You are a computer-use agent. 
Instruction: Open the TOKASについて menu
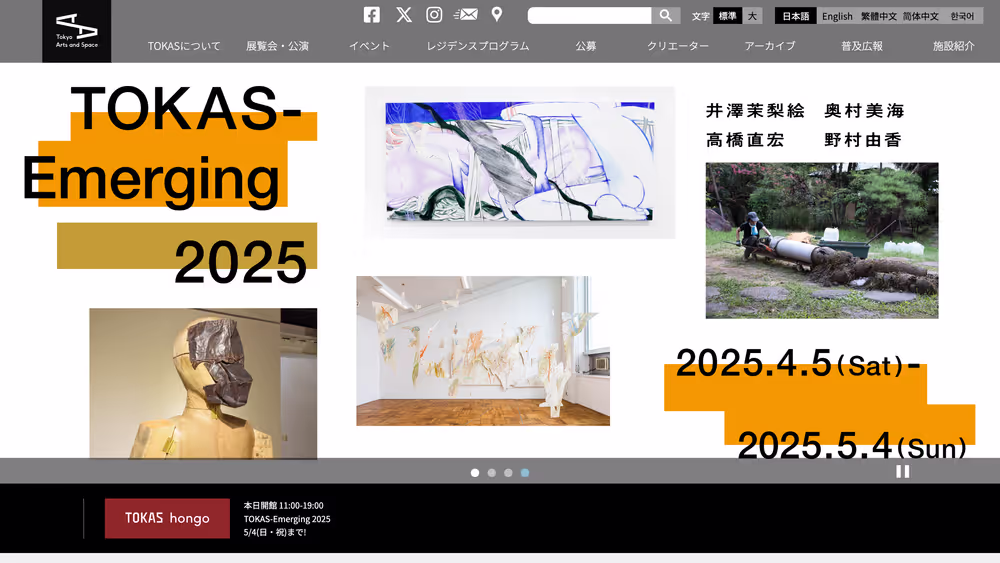point(184,46)
